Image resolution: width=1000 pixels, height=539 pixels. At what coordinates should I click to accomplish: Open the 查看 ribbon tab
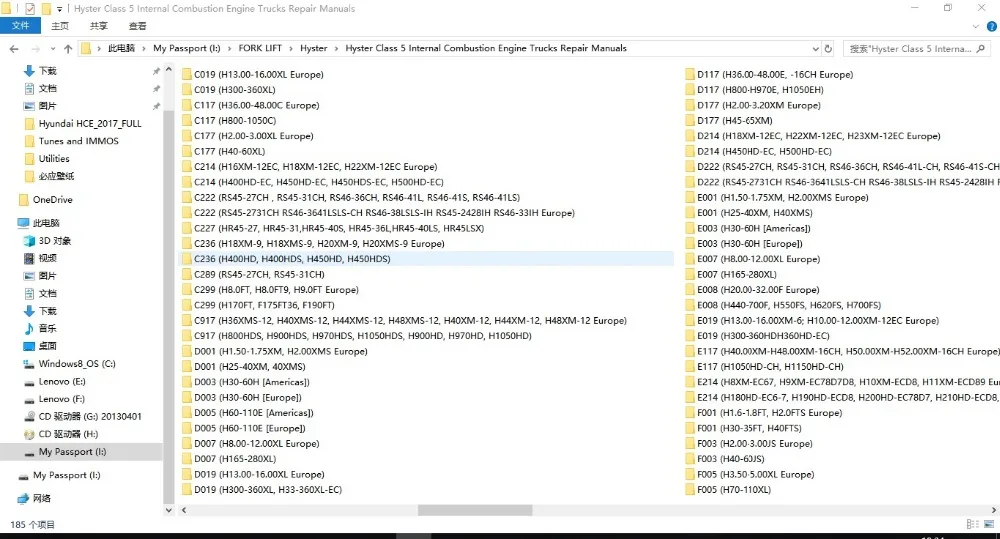[137, 26]
